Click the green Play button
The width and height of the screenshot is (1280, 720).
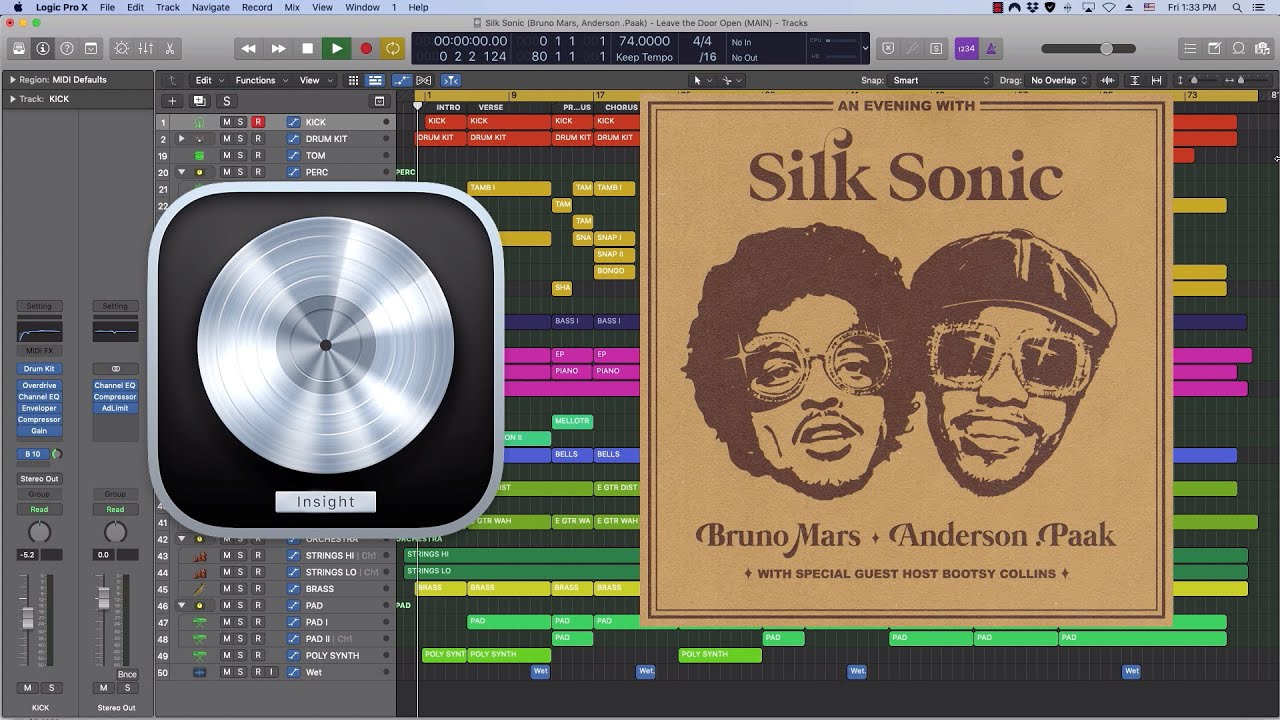pos(336,48)
